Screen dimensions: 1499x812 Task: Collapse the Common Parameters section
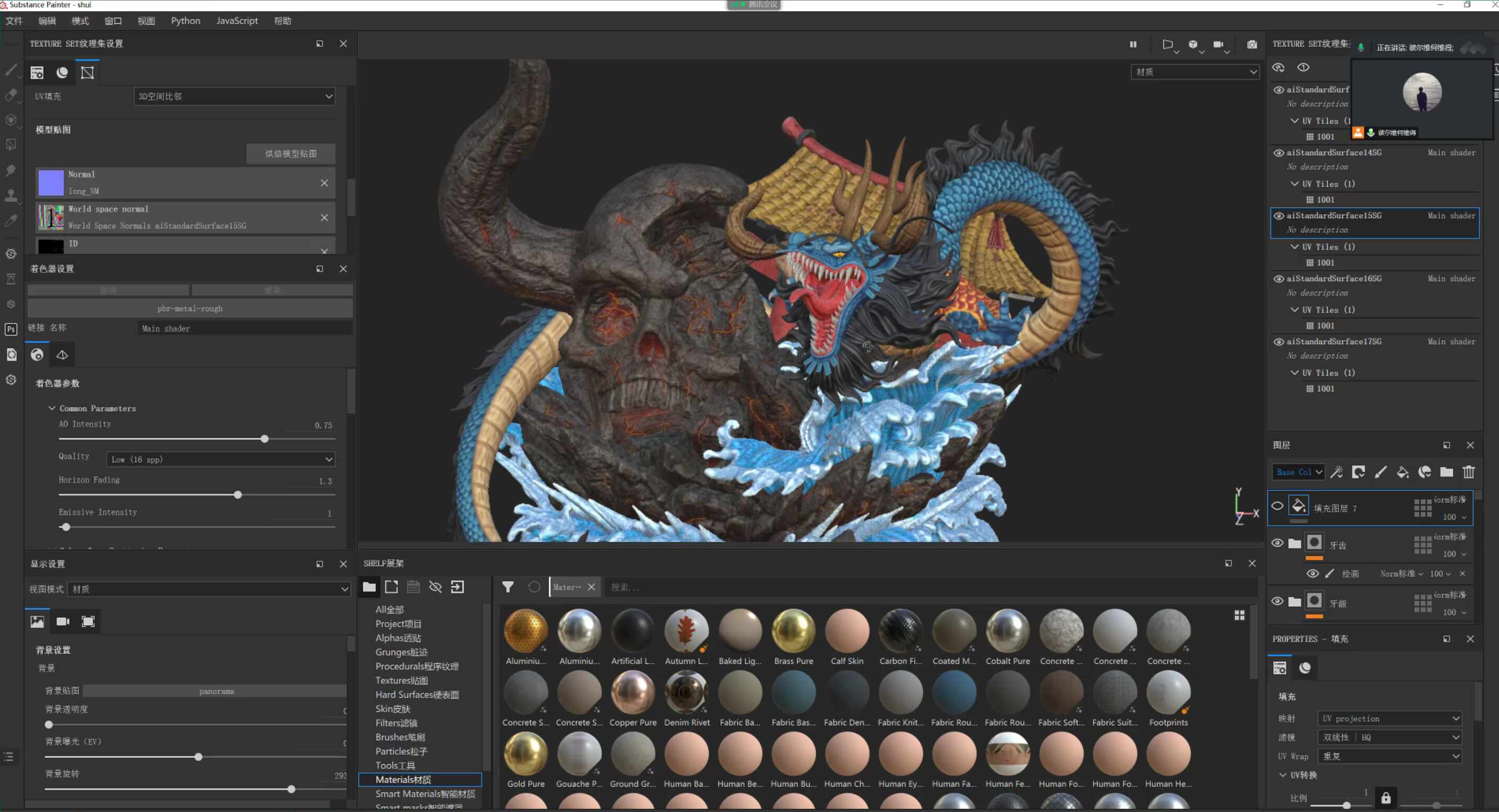(x=52, y=408)
